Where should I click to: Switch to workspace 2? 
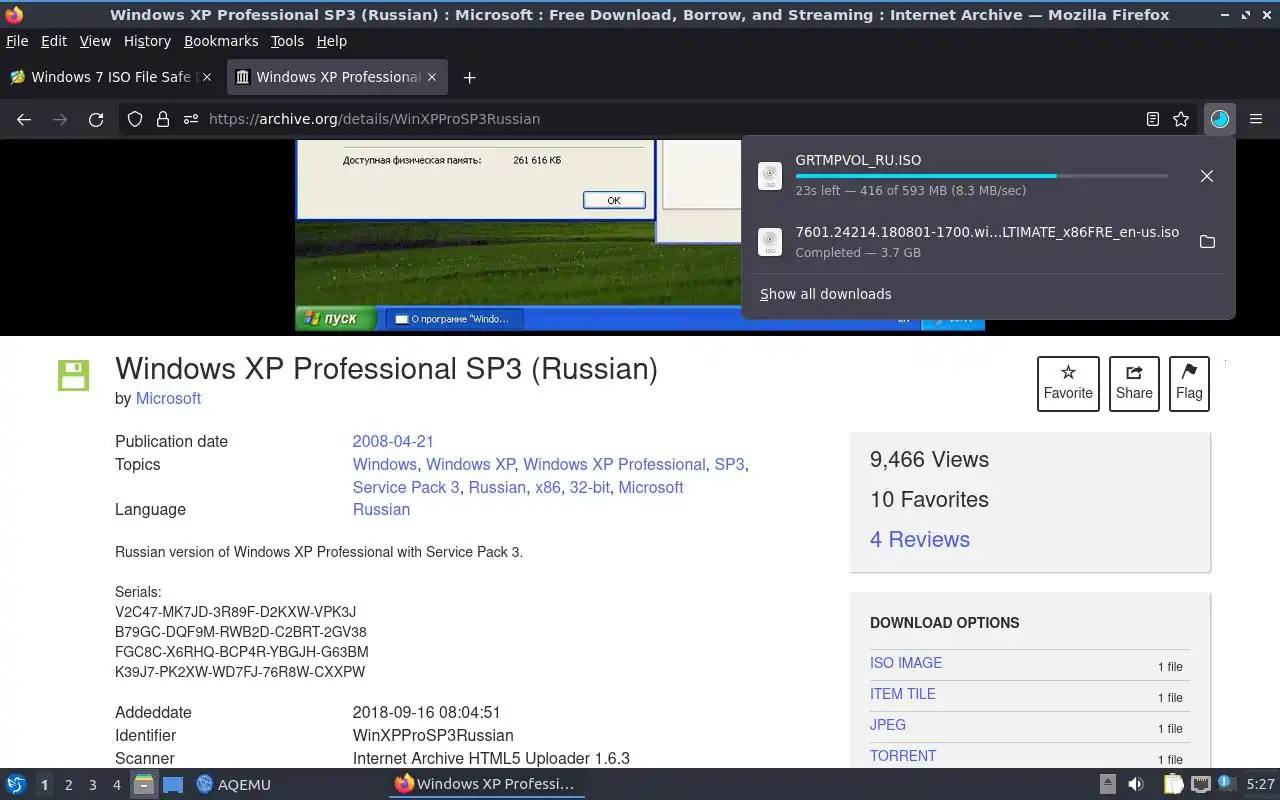(x=68, y=785)
